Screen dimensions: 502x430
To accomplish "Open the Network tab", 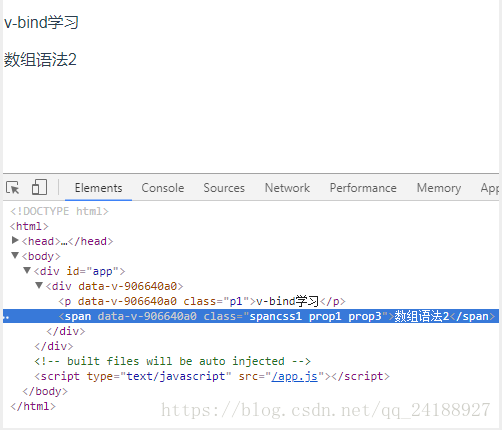I will point(287,188).
